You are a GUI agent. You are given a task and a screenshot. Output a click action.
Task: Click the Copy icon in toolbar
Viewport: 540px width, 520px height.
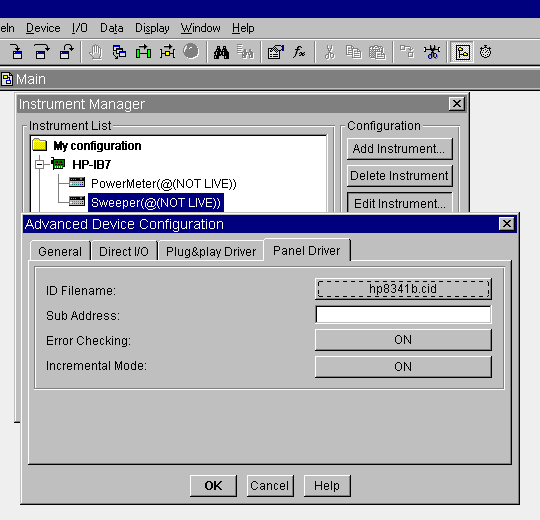(x=353, y=52)
